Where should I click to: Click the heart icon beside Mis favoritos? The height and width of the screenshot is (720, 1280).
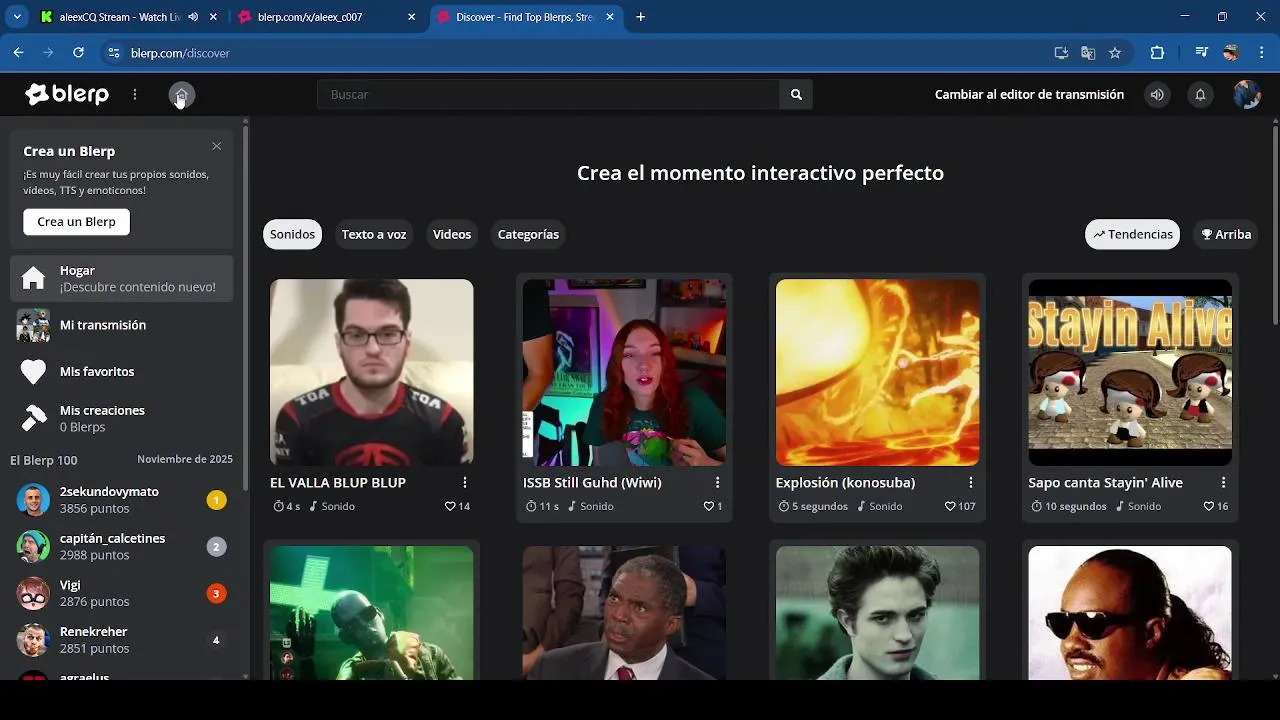(33, 372)
